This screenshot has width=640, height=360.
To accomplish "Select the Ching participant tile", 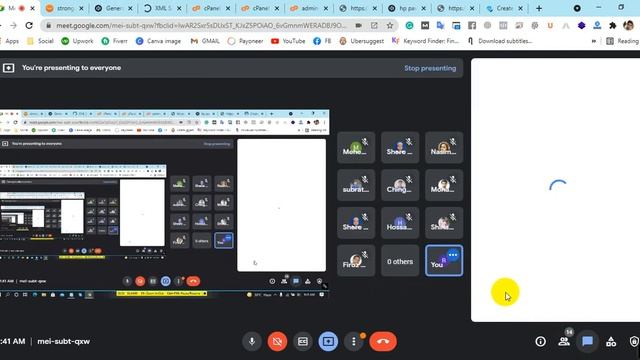I will point(400,185).
